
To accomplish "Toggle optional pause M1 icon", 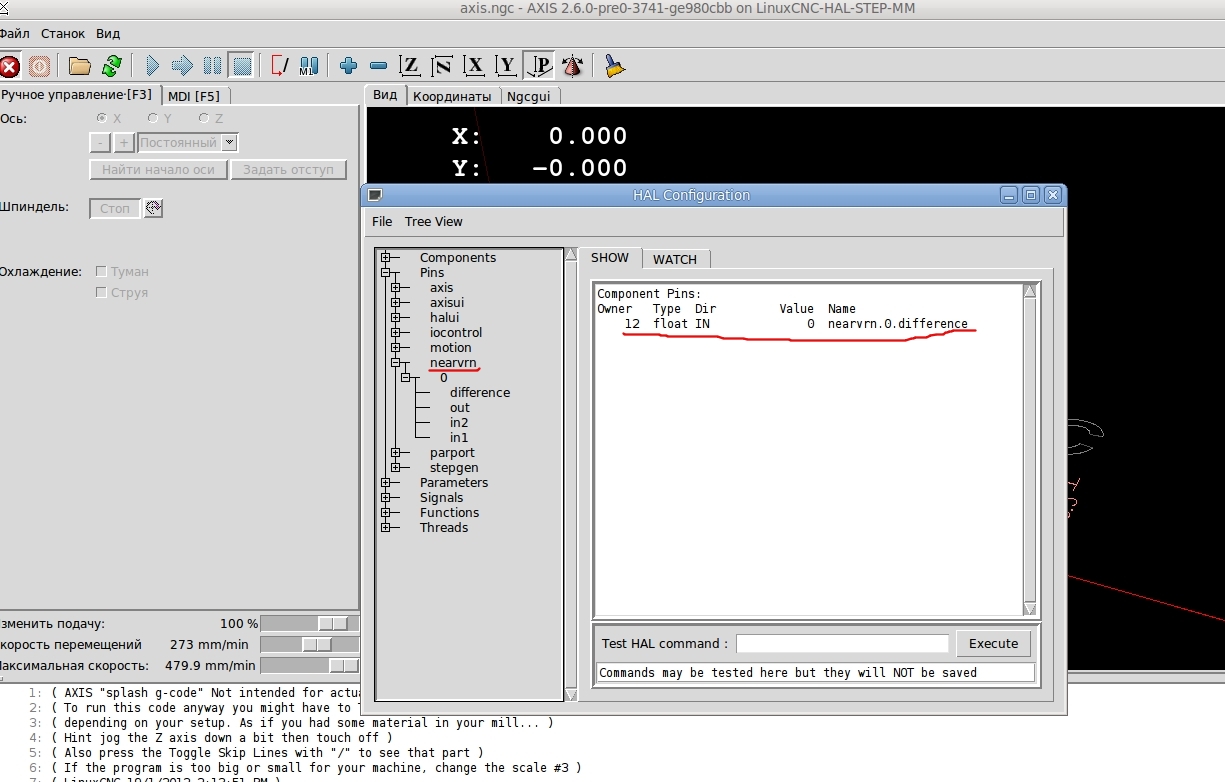I will coord(308,67).
